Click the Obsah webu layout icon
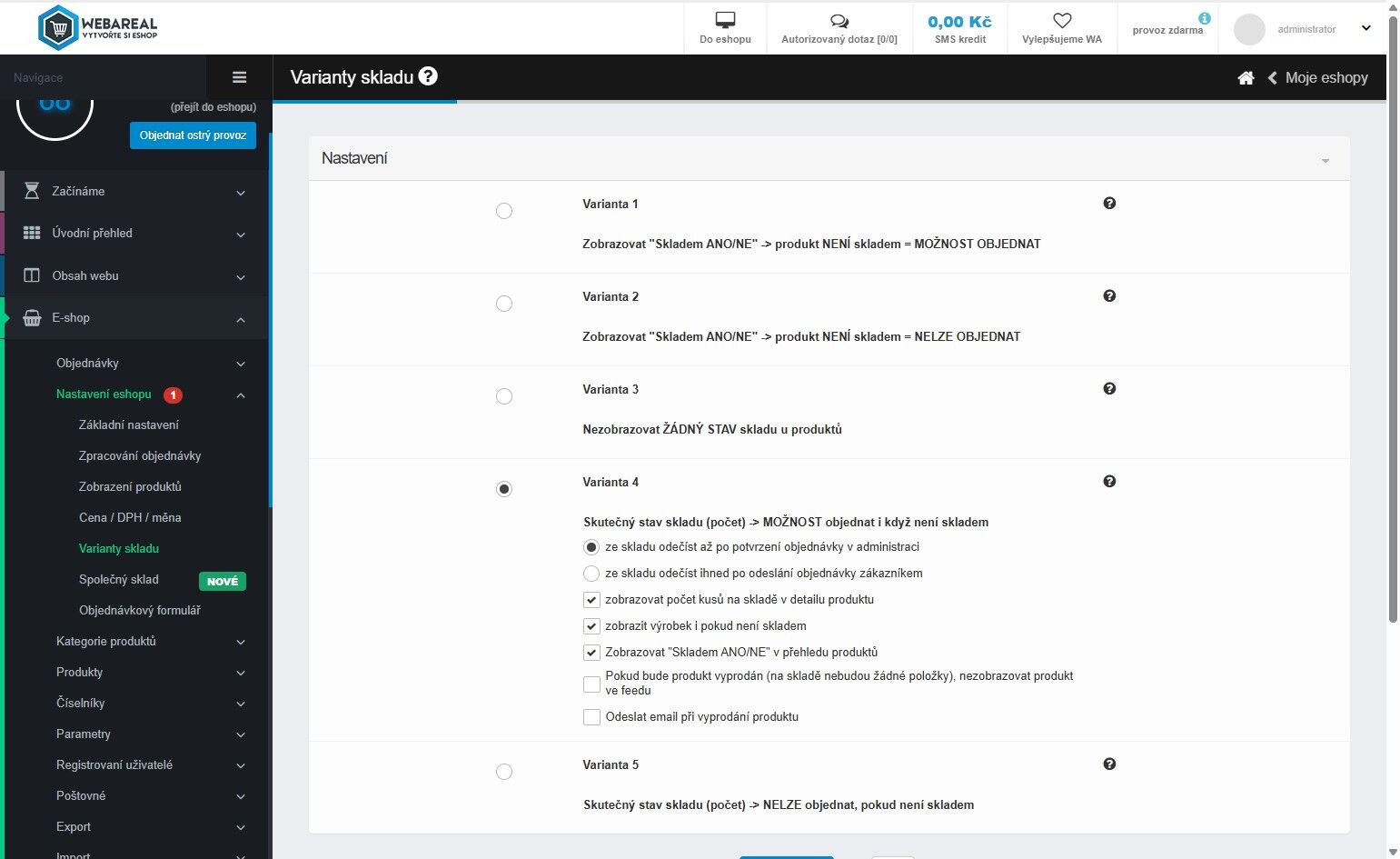Viewport: 1400px width, 859px height. (32, 275)
